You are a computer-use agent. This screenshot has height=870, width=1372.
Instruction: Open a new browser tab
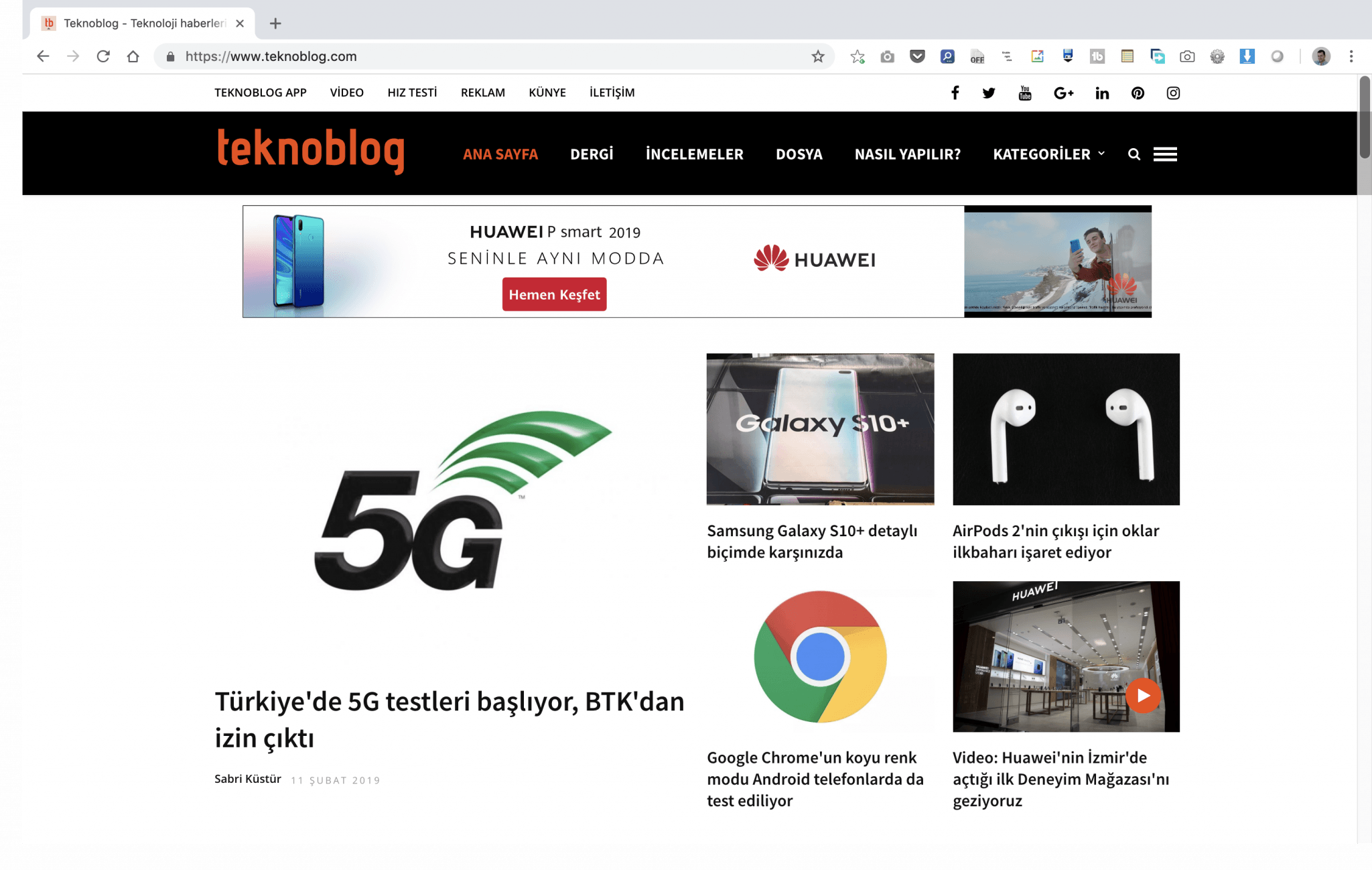pos(275,23)
